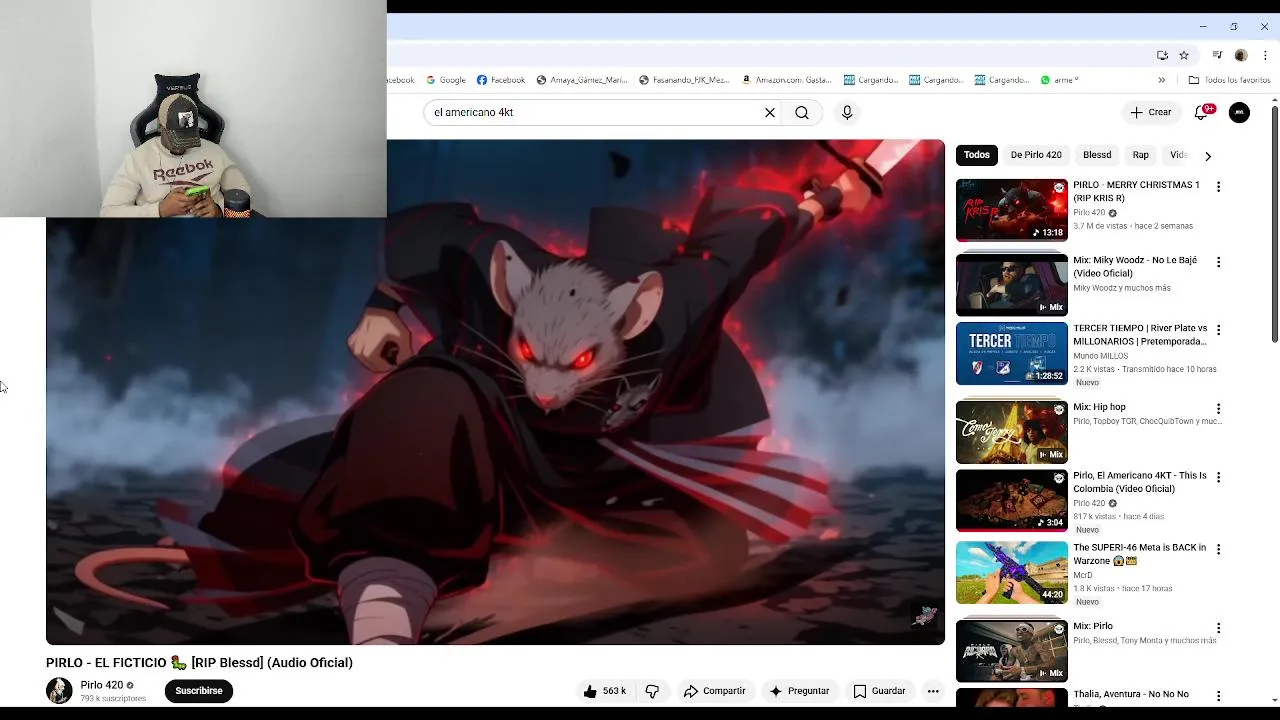Viewport: 1280px width, 720px height.
Task: Bookmark this page with the star icon
Action: click(x=1184, y=56)
